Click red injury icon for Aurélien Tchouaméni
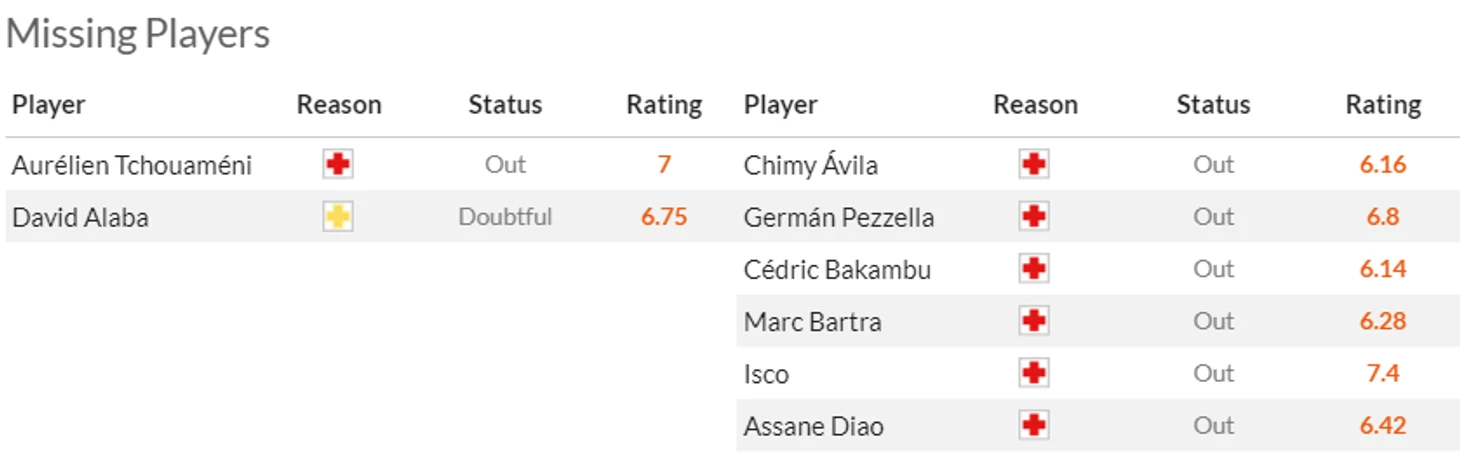1460x461 pixels. [338, 164]
